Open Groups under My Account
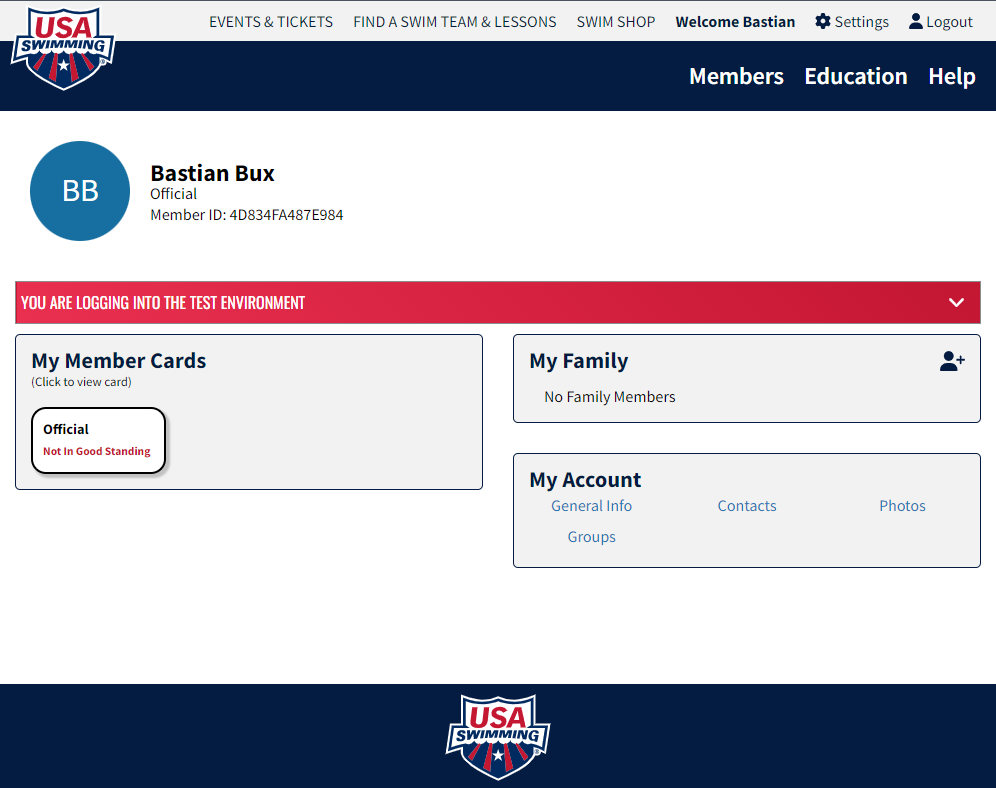 pyautogui.click(x=591, y=537)
